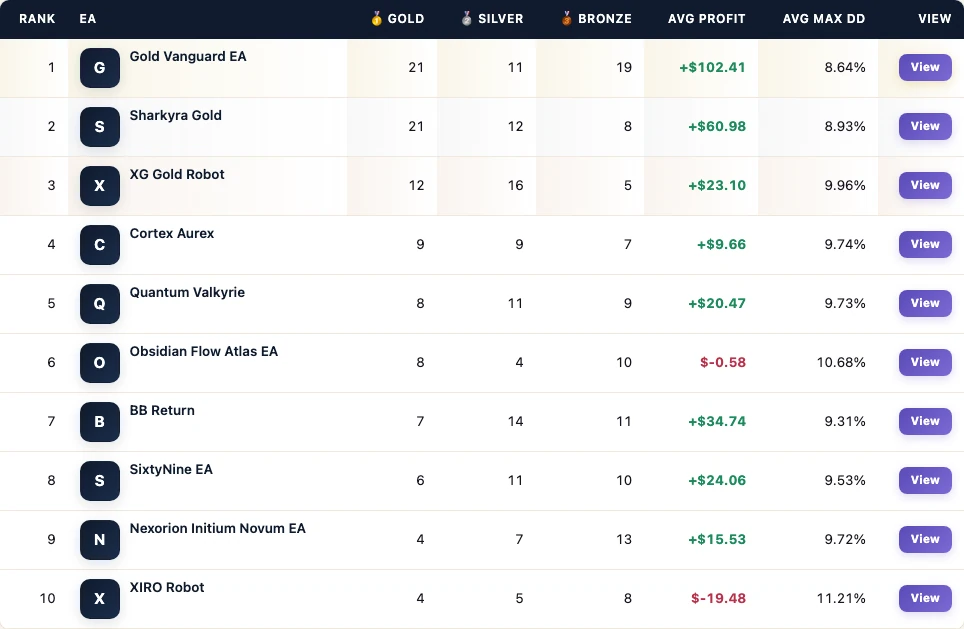Select the BB Return name
Viewport: 964px width, 629px height.
click(x=162, y=411)
